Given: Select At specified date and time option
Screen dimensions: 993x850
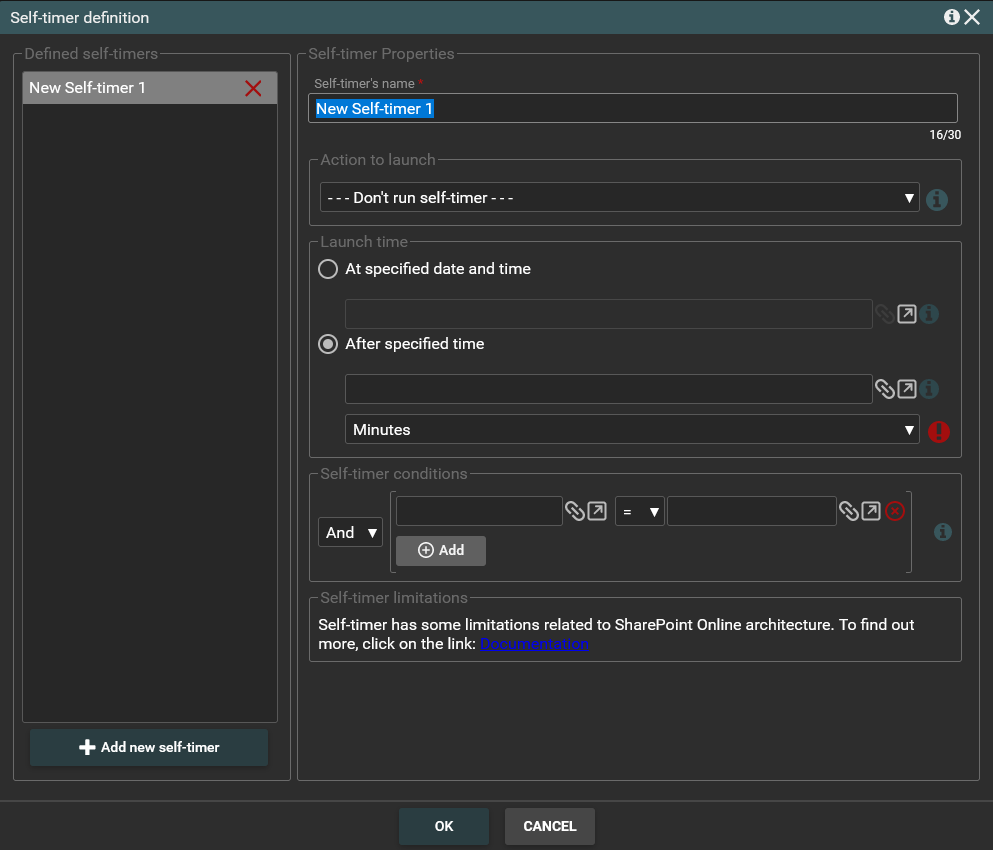Looking at the screenshot, I should point(328,269).
